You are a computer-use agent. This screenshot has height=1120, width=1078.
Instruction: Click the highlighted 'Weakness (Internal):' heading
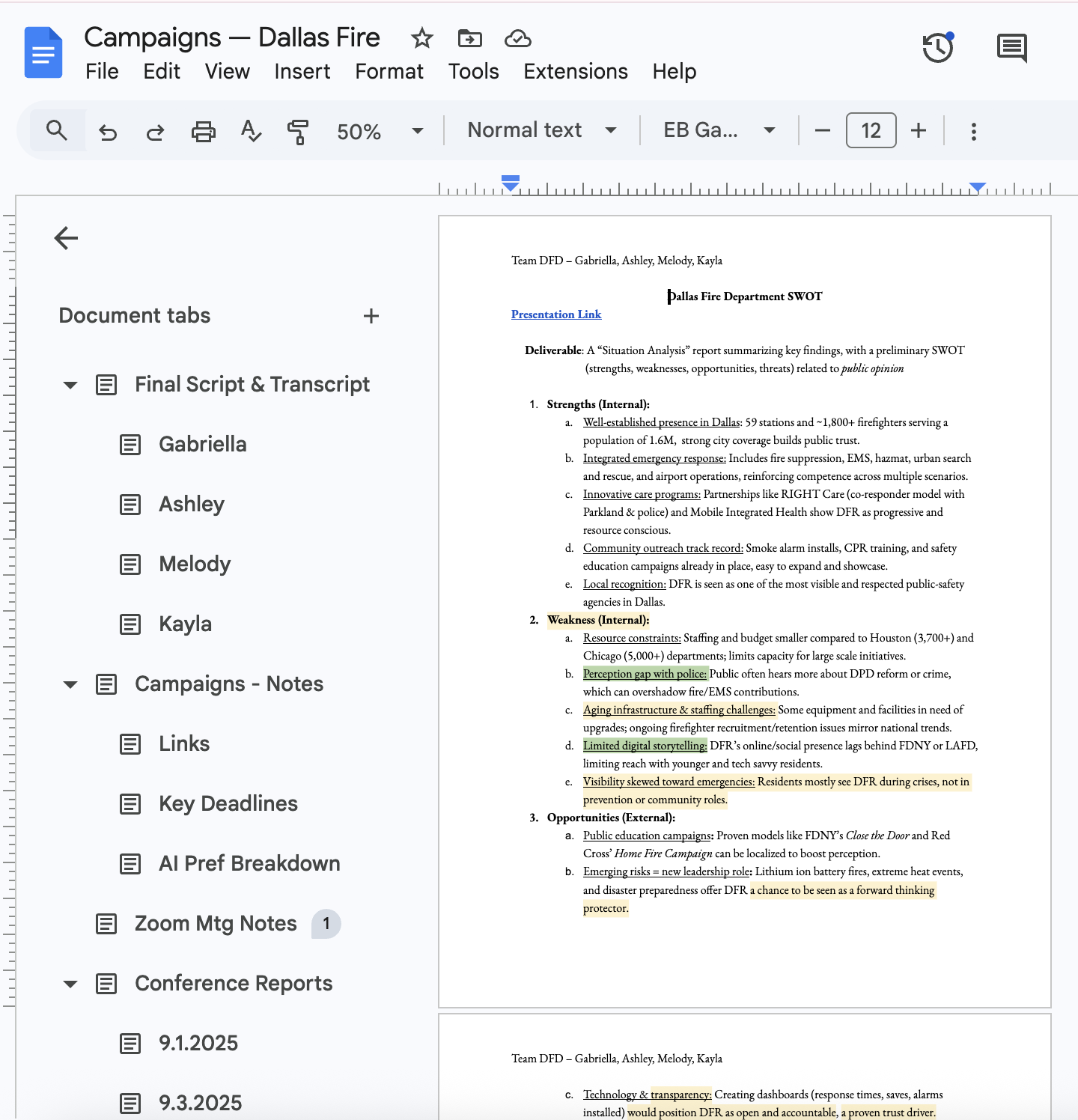pos(598,620)
